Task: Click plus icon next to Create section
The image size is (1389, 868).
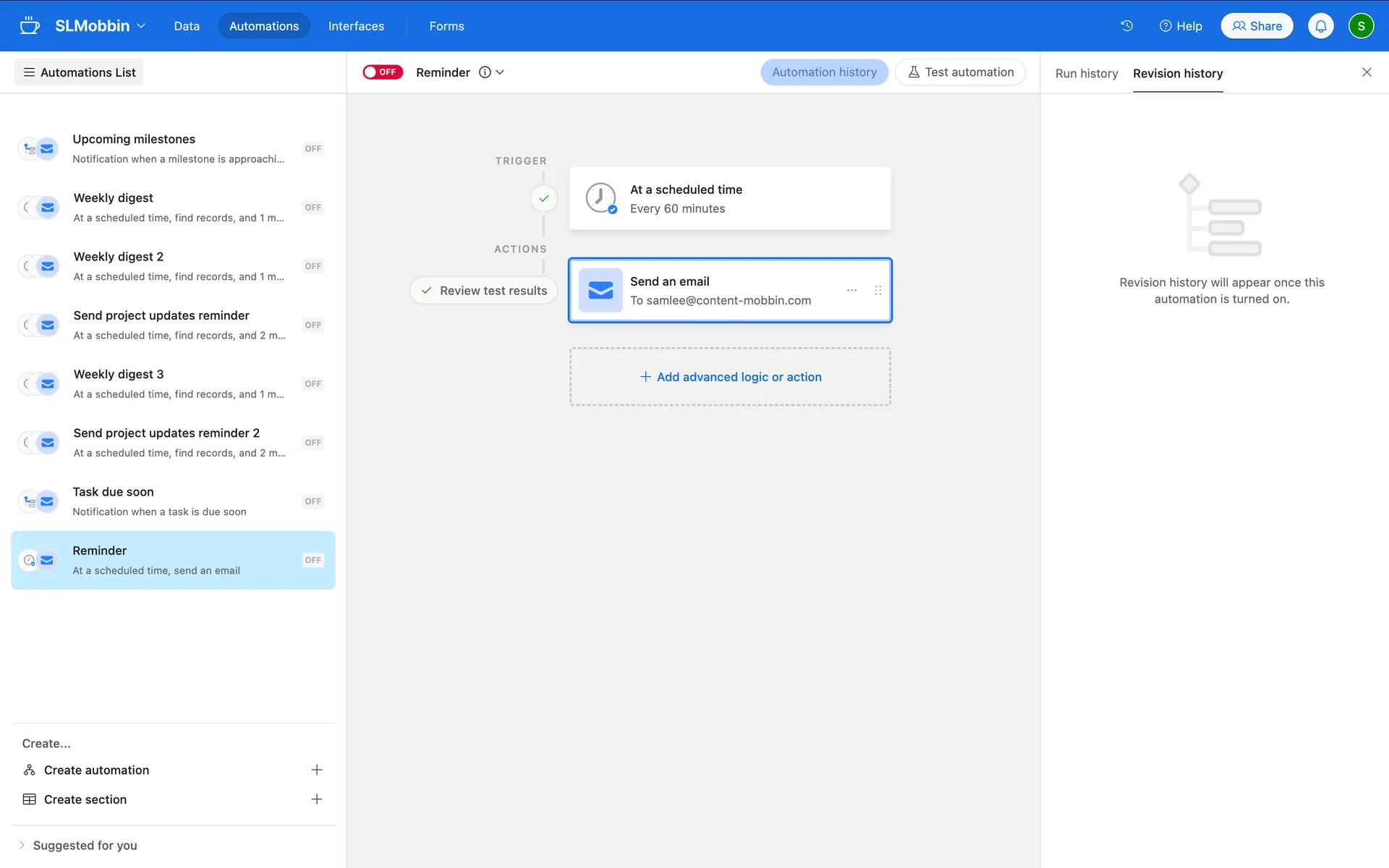Action: tap(316, 799)
